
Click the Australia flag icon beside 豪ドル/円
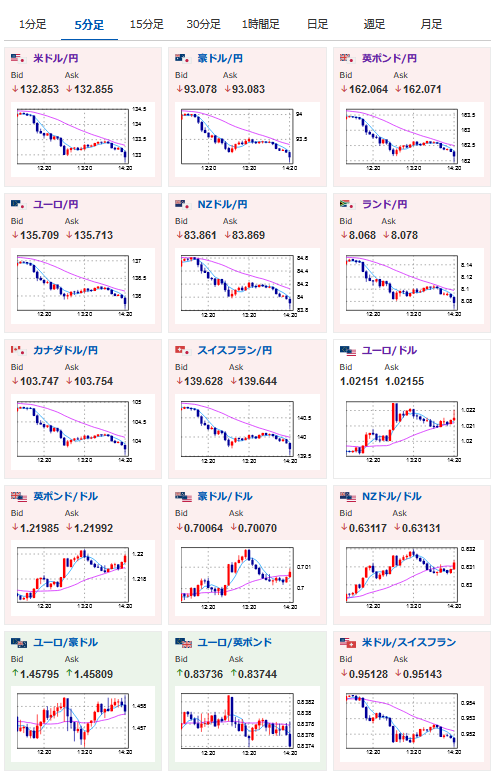click(182, 58)
